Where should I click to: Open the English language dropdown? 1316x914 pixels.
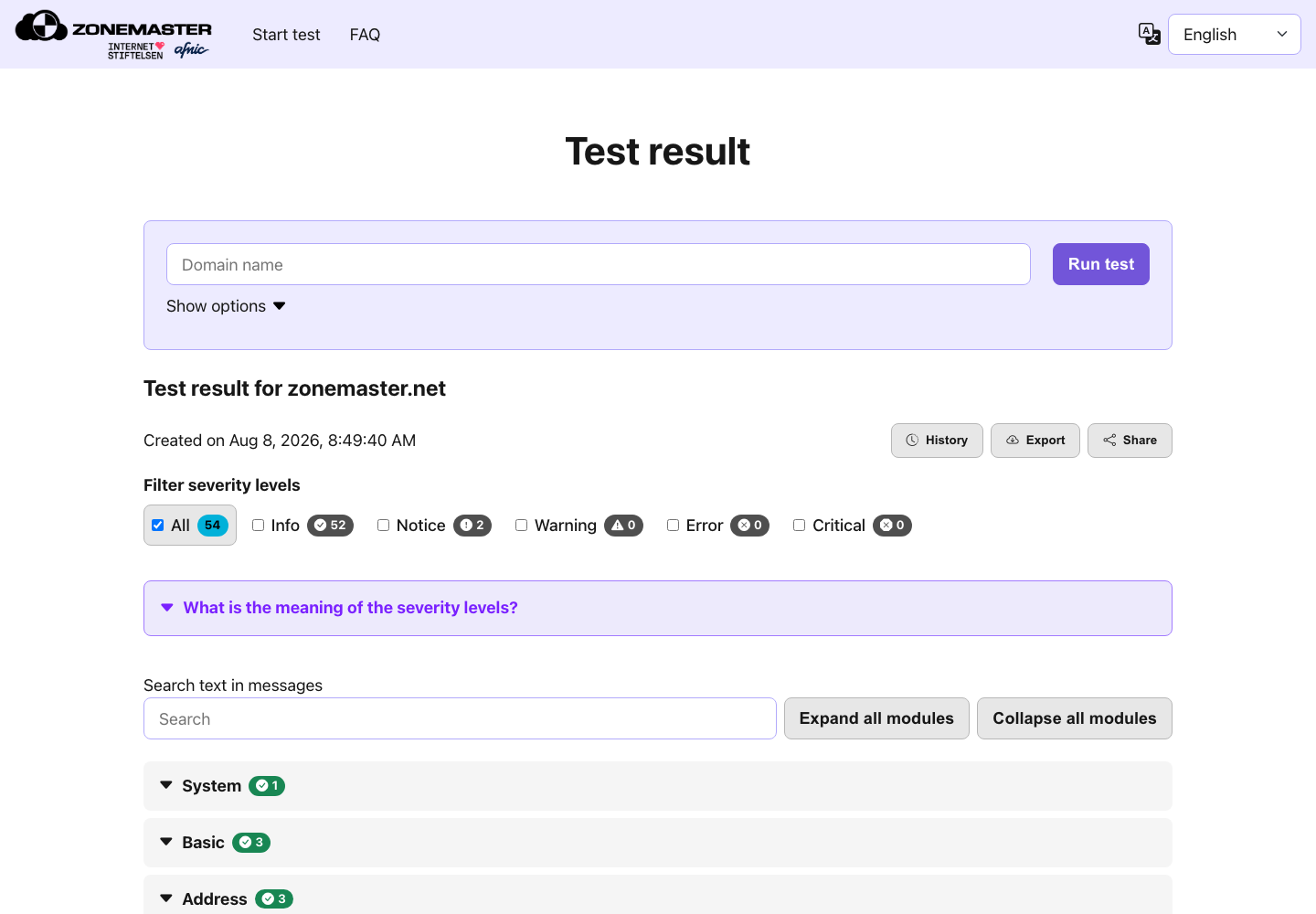[x=1234, y=35]
